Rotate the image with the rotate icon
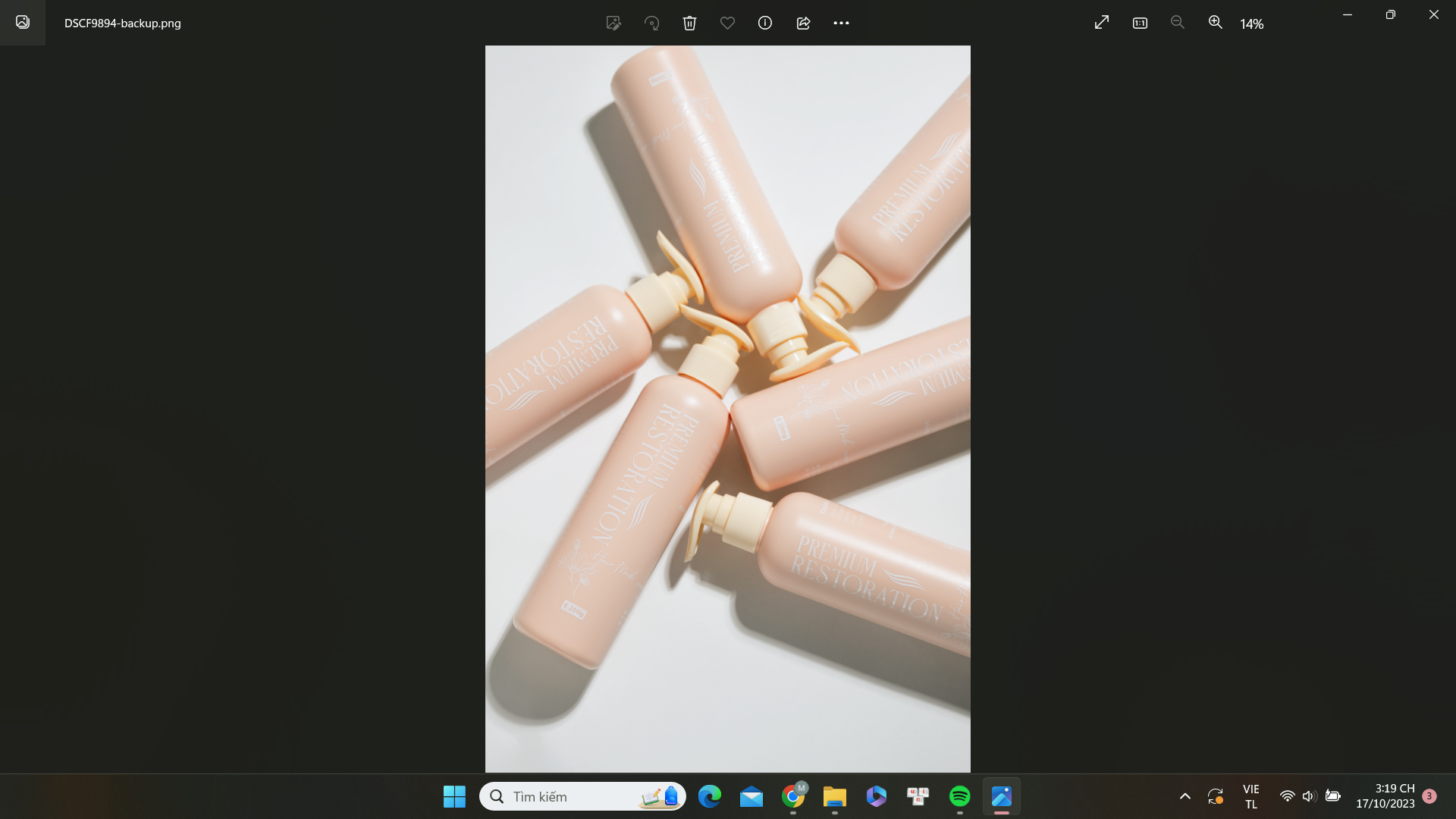 click(651, 23)
